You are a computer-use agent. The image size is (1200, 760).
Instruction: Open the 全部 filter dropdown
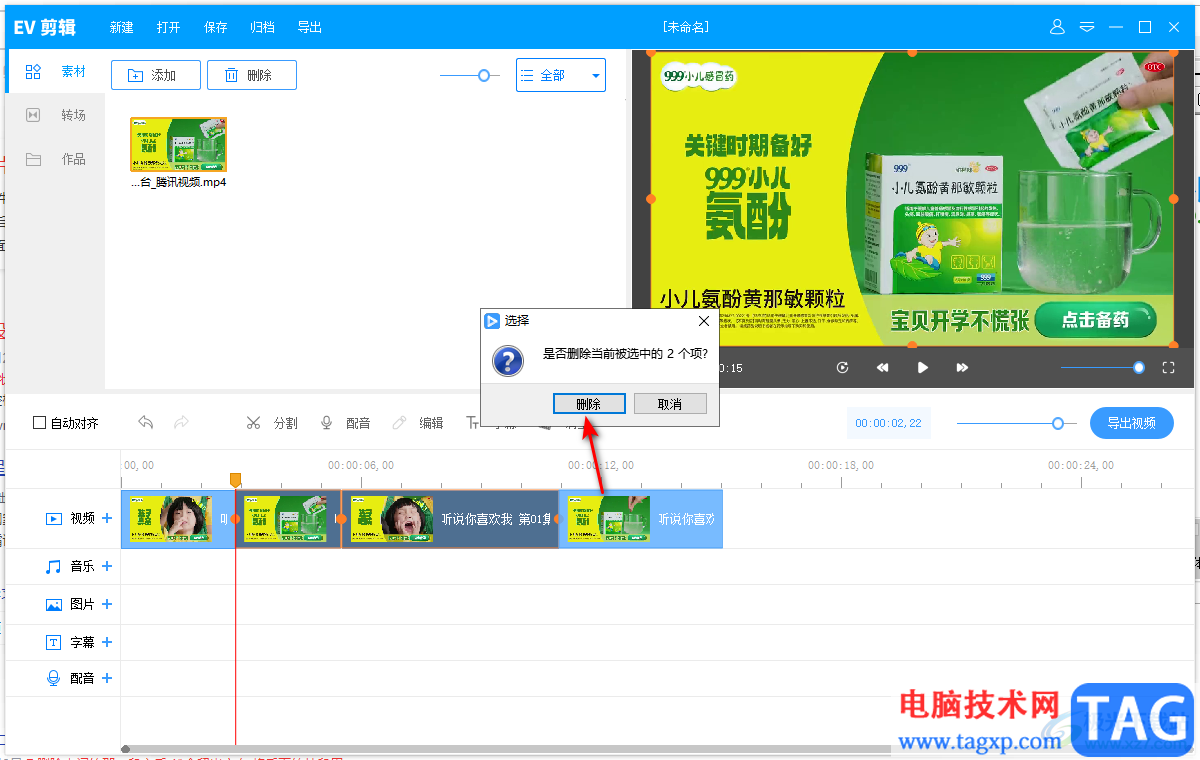[561, 75]
